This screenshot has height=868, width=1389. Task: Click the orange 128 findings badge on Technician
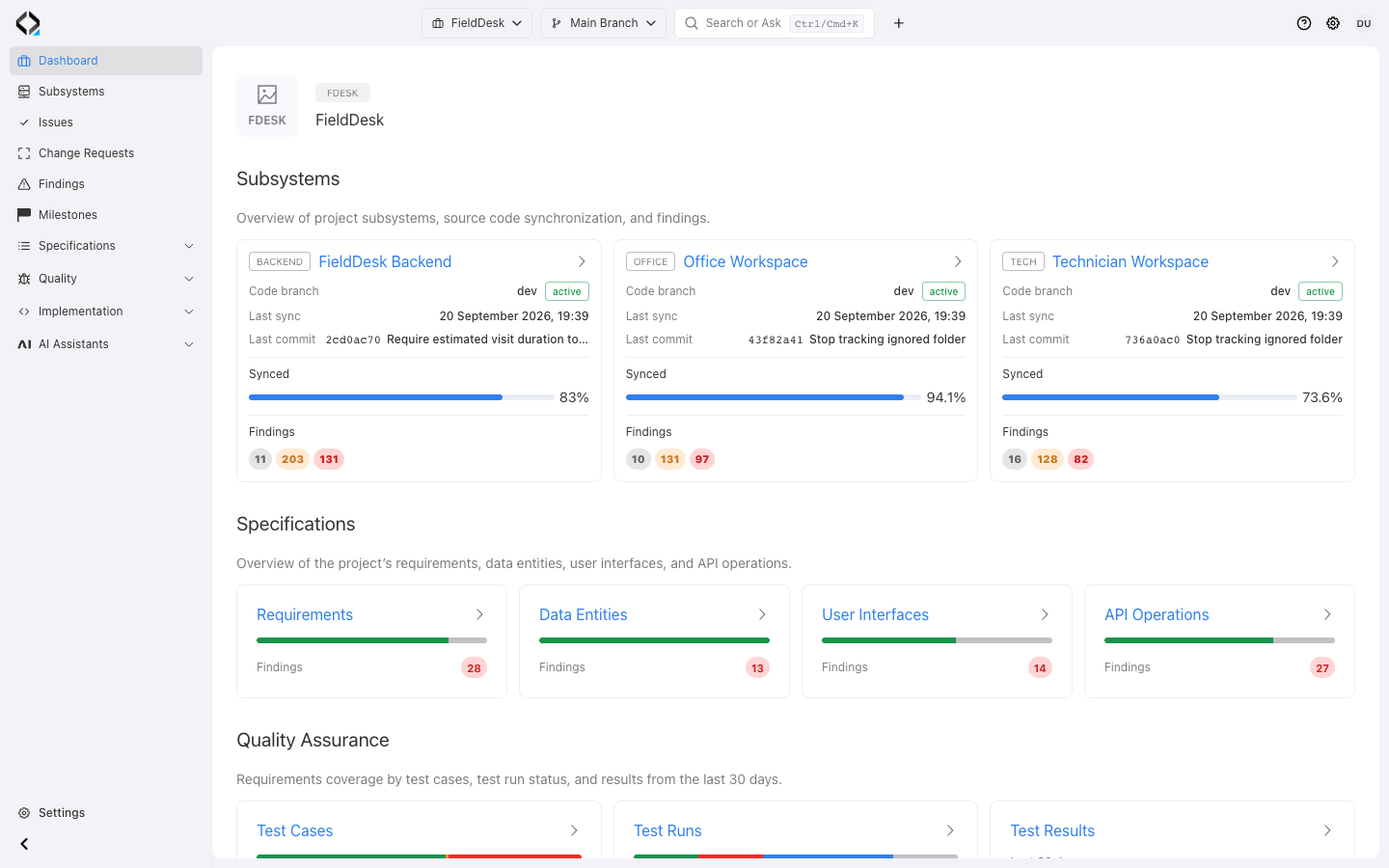[1048, 459]
